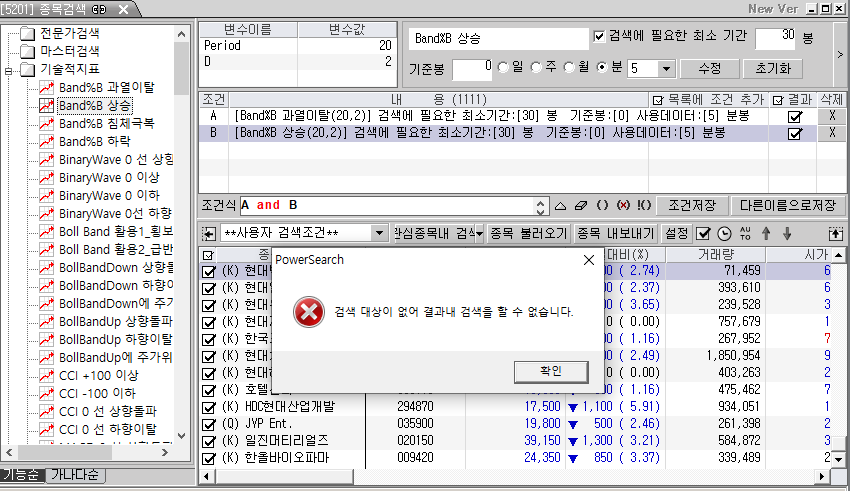Select the 일 radio button

click(x=502, y=68)
